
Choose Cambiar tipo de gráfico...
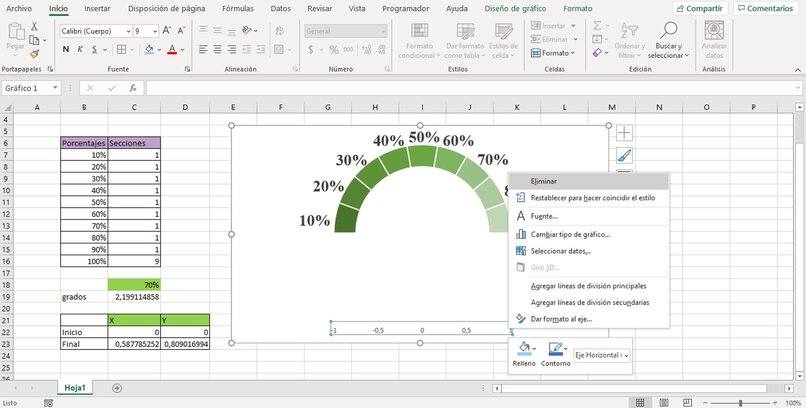click(589, 234)
